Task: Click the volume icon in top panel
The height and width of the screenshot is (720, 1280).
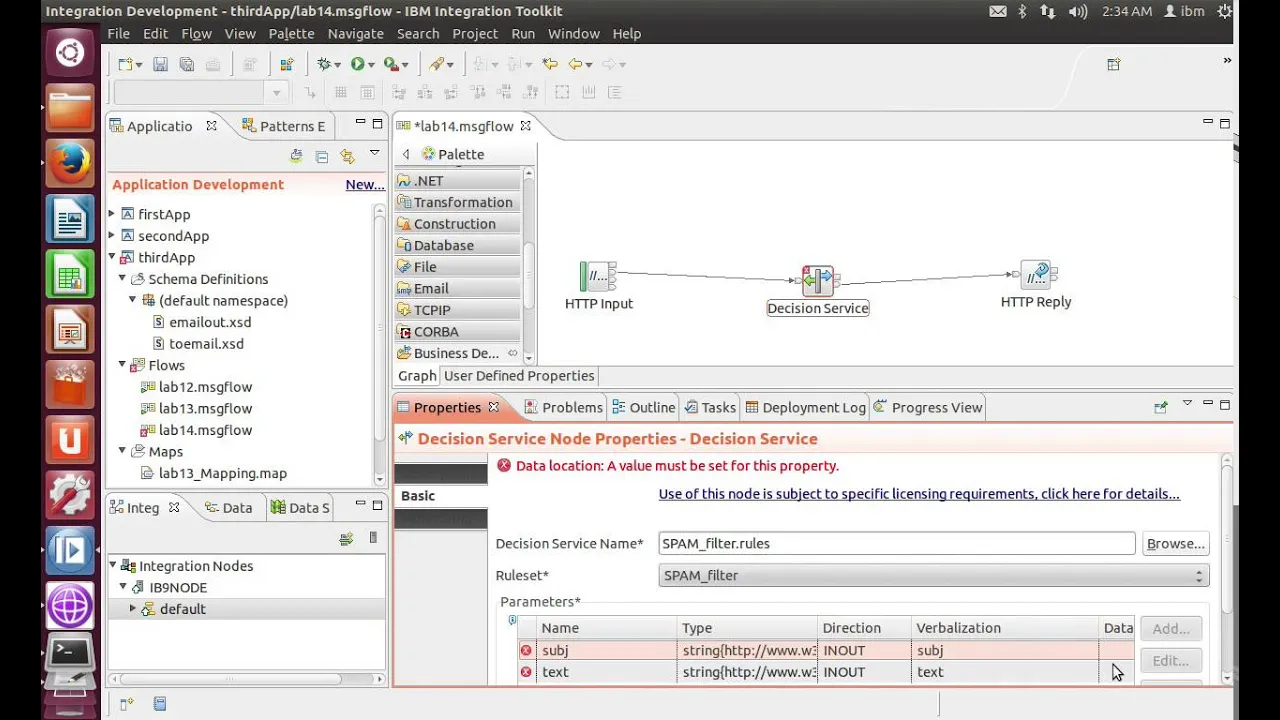Action: (1078, 11)
